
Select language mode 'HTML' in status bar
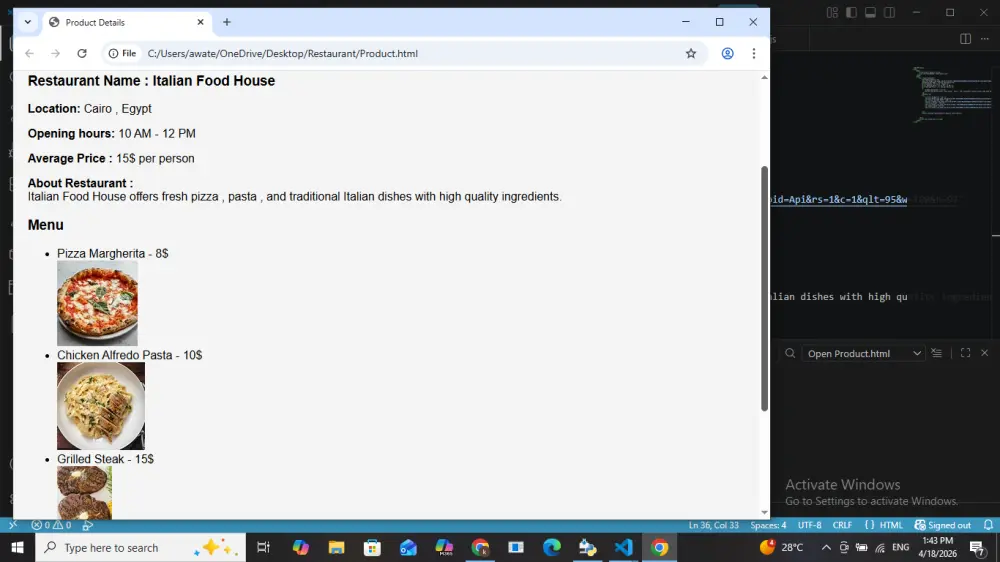[891, 526]
